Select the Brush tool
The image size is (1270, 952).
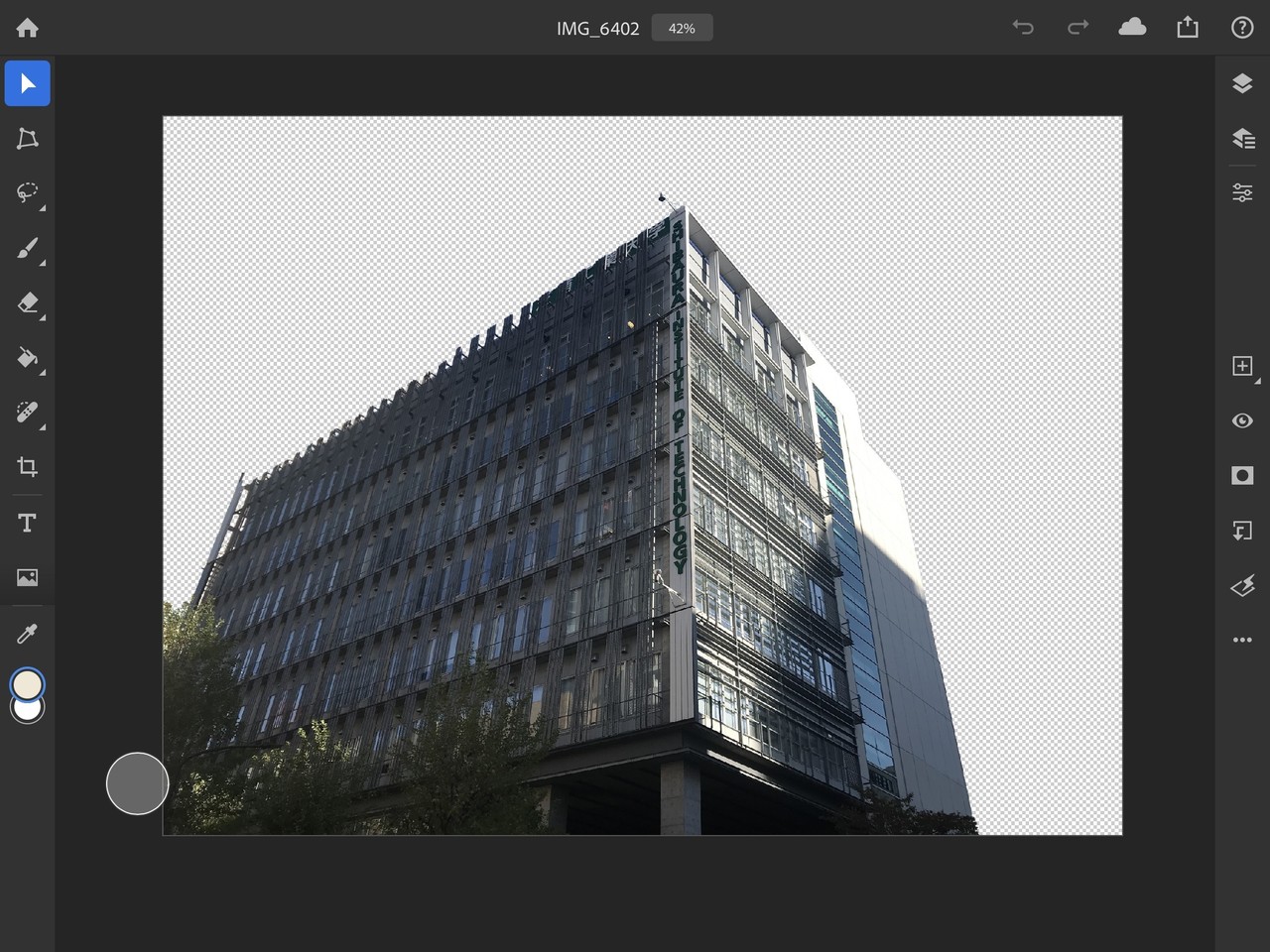(x=27, y=248)
